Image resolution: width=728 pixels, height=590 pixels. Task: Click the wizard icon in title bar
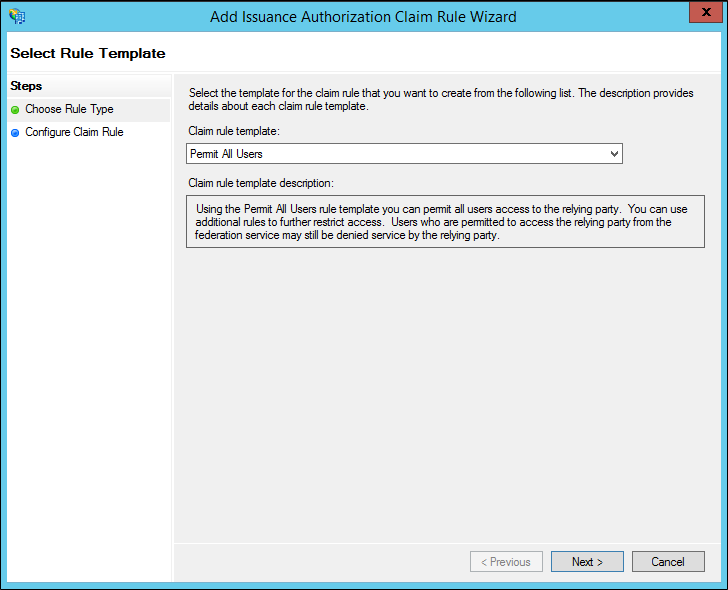(x=17, y=16)
